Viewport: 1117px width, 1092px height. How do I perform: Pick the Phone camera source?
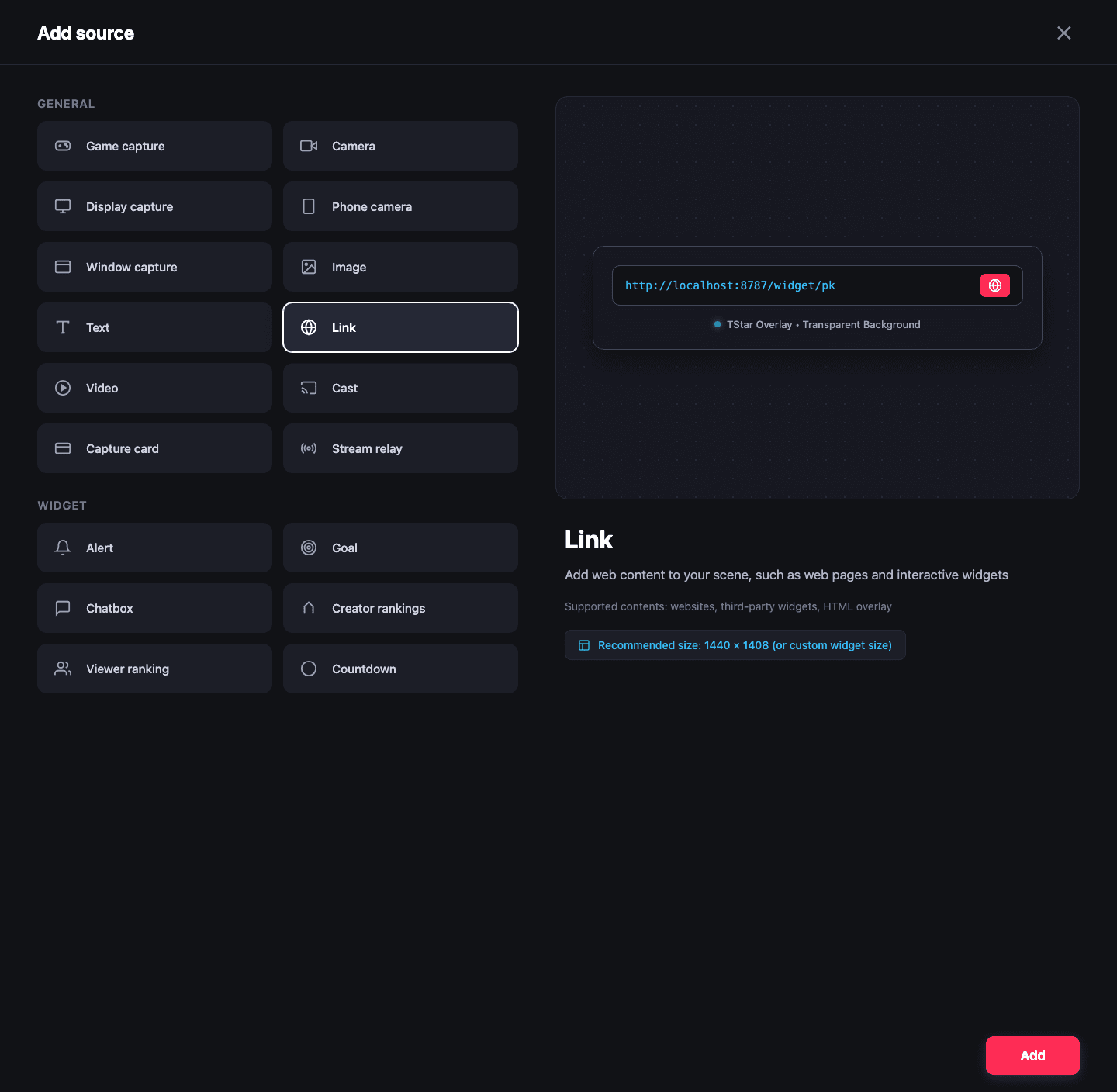point(400,206)
